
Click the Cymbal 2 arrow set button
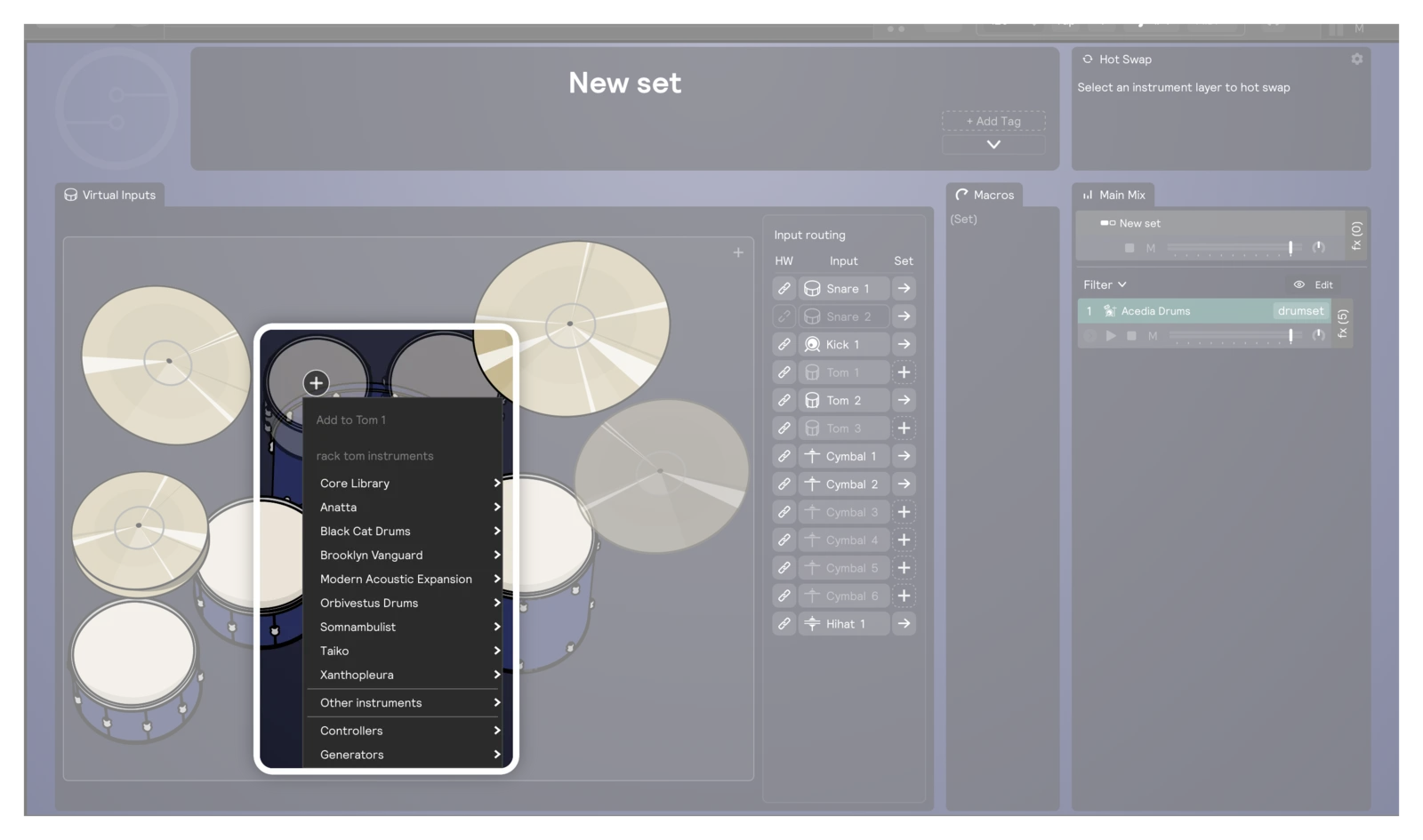tap(904, 484)
